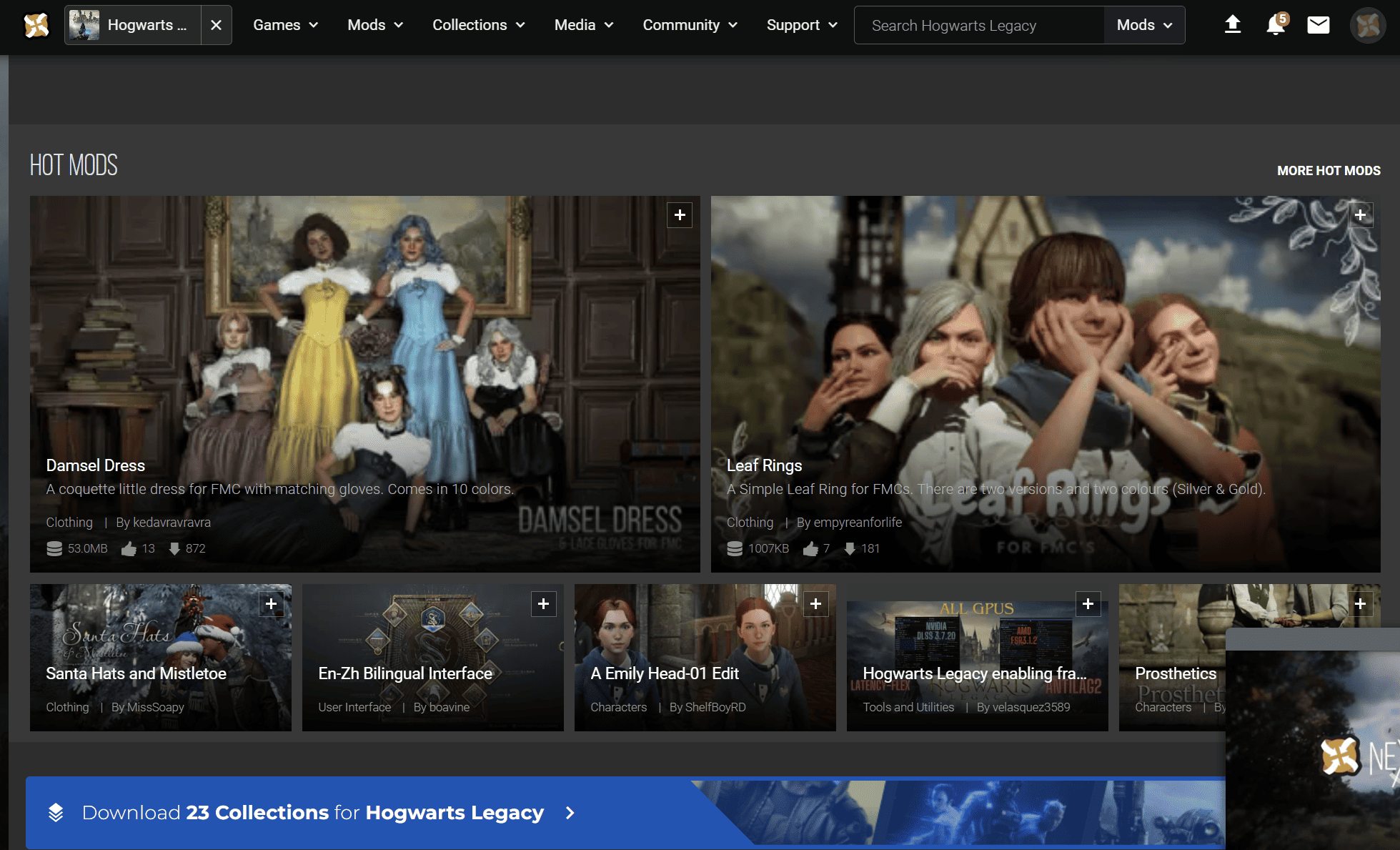Expand the Games dropdown menu
Image resolution: width=1400 pixels, height=850 pixels.
[285, 25]
